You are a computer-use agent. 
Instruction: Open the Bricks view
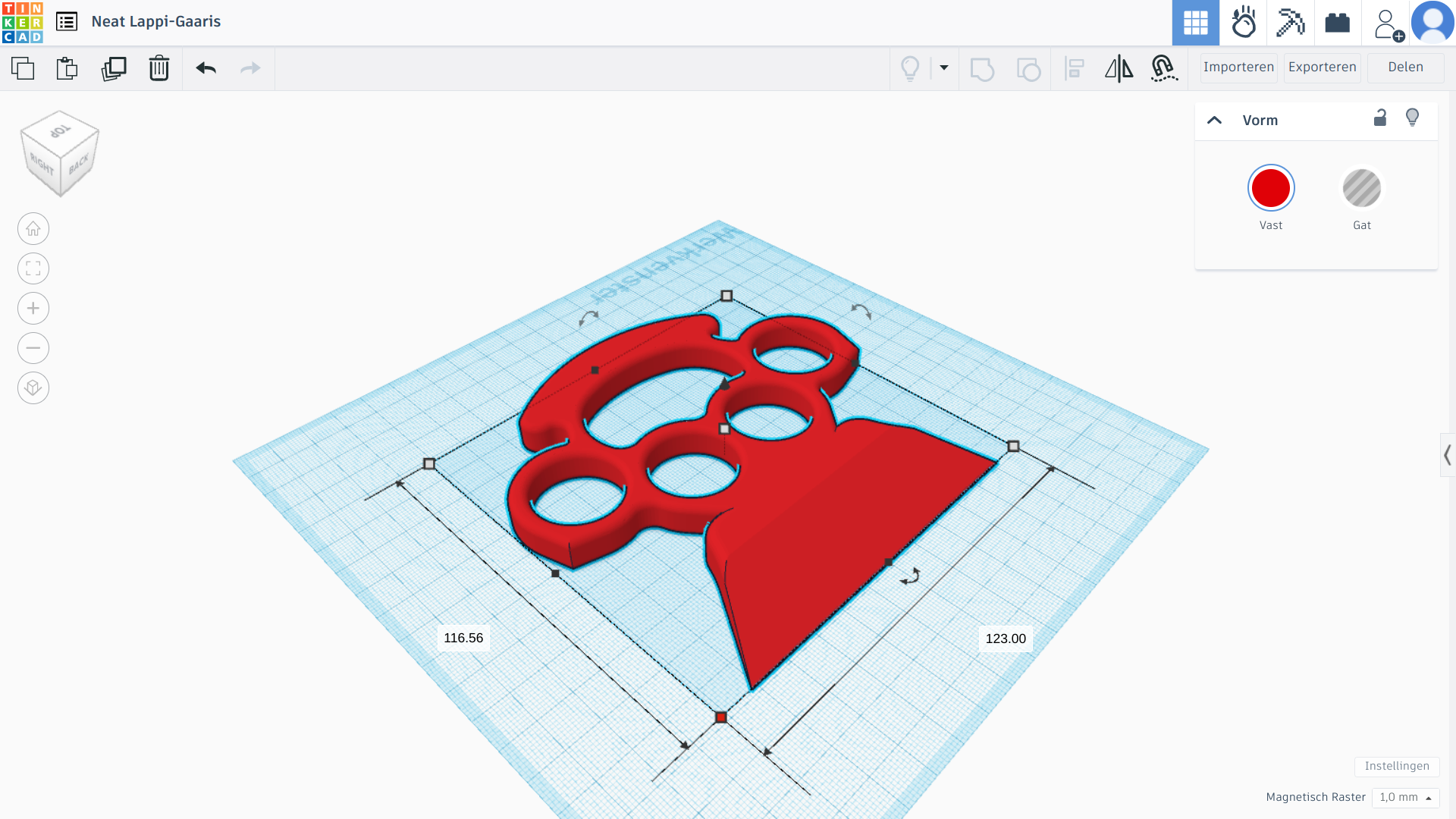tap(1337, 23)
